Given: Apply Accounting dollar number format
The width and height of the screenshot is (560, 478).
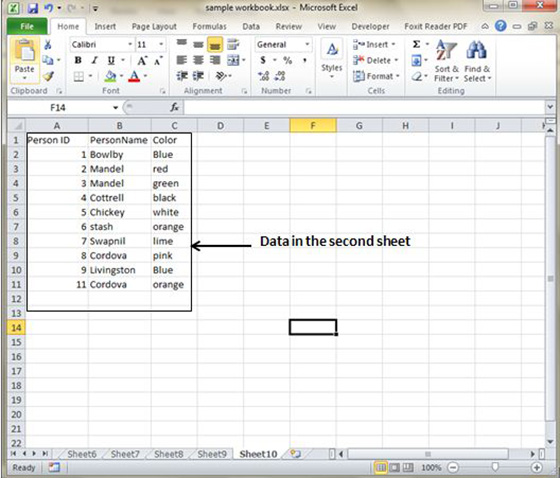Looking at the screenshot, I should (x=263, y=60).
